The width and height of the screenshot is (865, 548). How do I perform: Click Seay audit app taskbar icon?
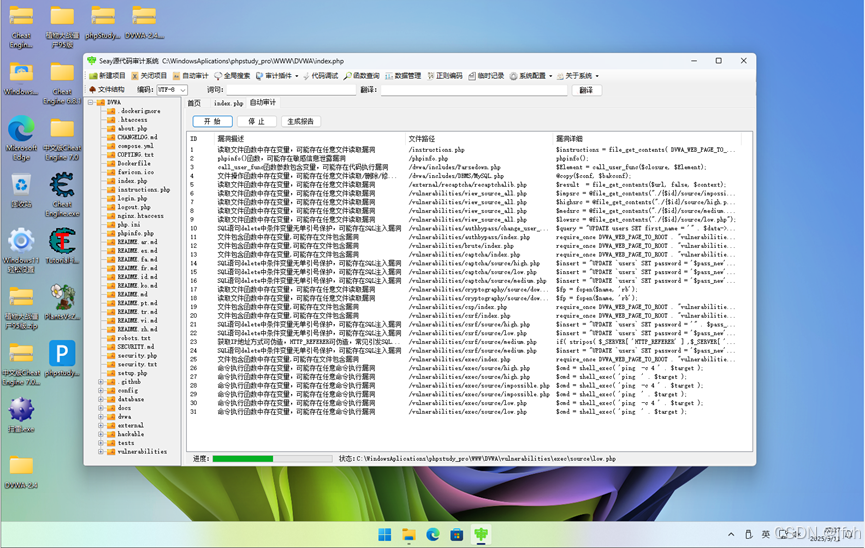click(x=481, y=534)
